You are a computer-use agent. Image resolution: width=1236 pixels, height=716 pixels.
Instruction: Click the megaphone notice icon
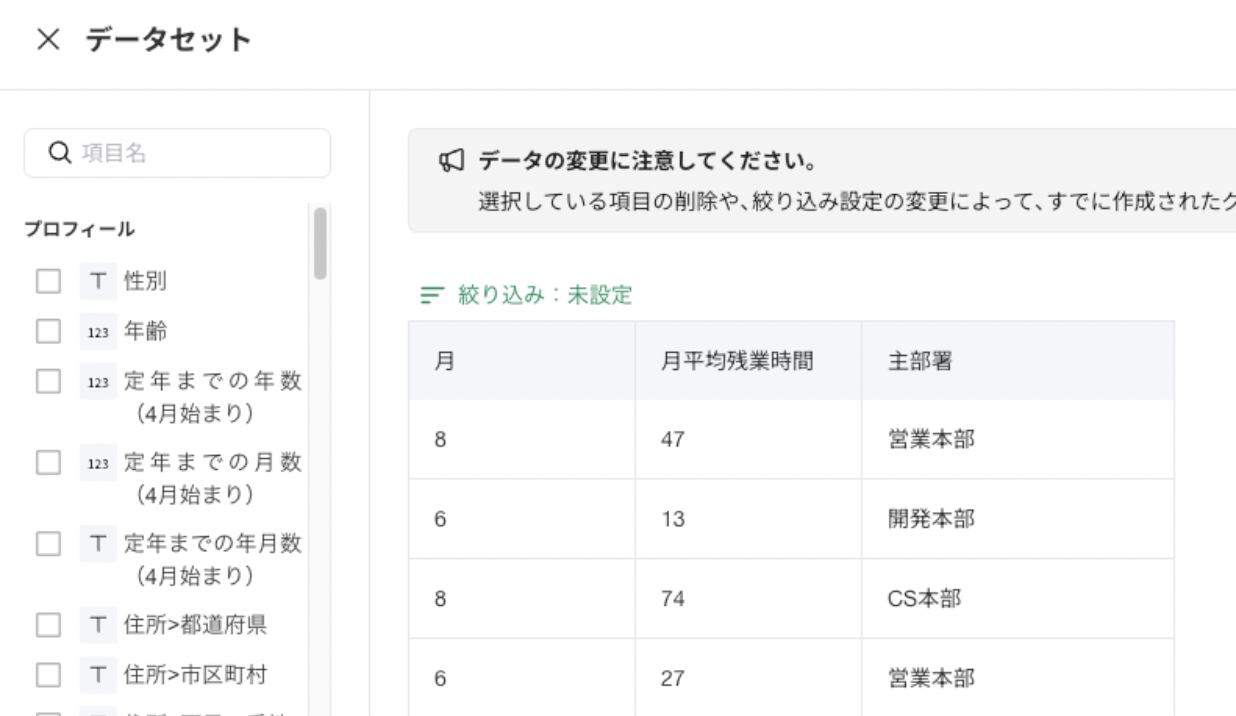click(452, 161)
